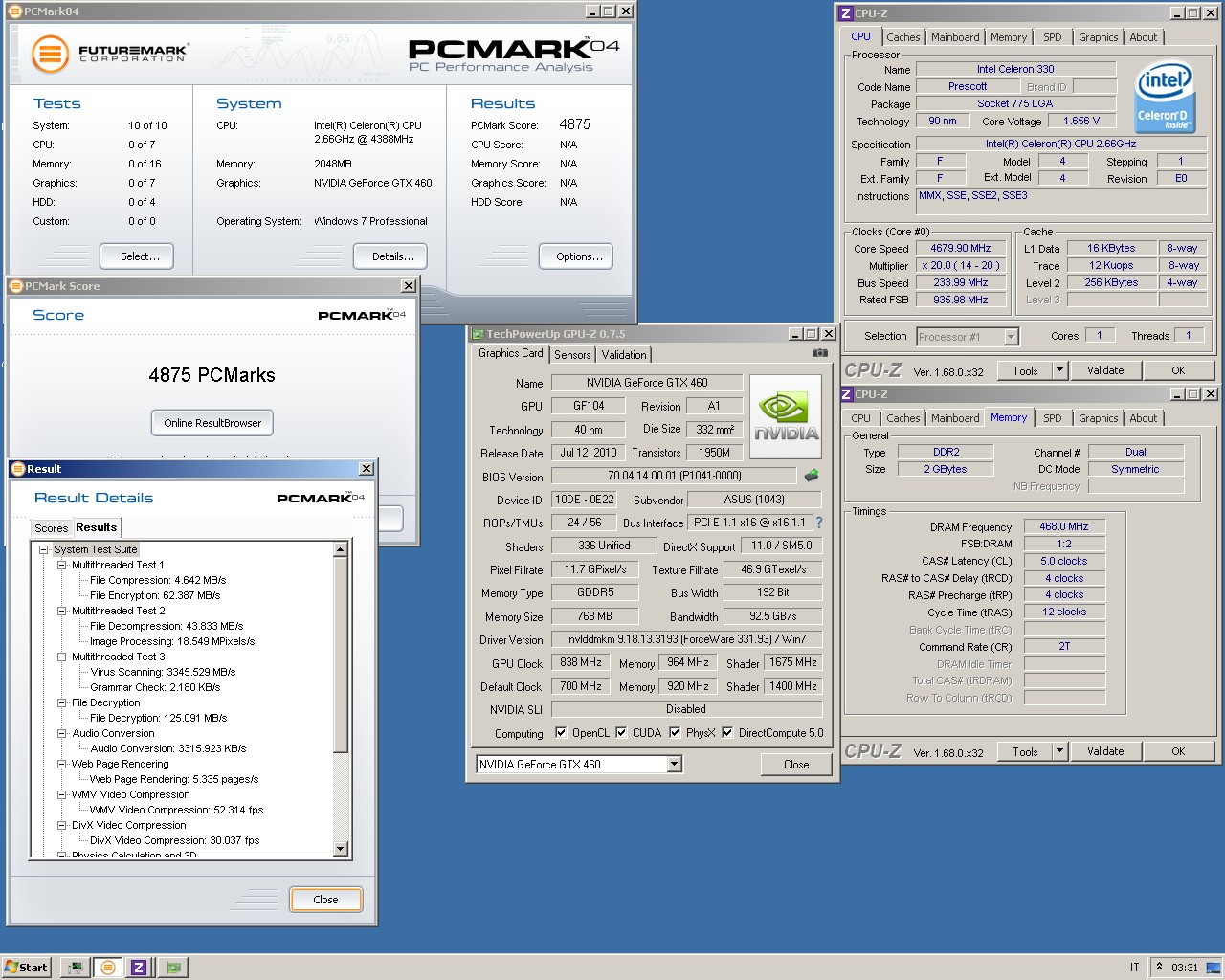Collapse the System Test Suite tree node
Image resolution: width=1225 pixels, height=980 pixels.
[43, 549]
